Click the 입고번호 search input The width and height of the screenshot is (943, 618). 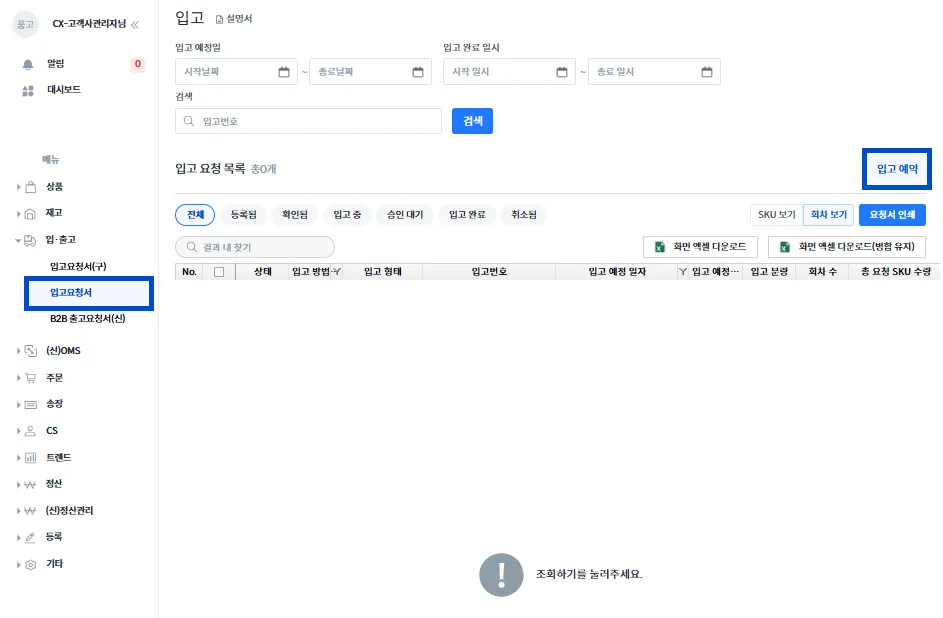tap(309, 121)
